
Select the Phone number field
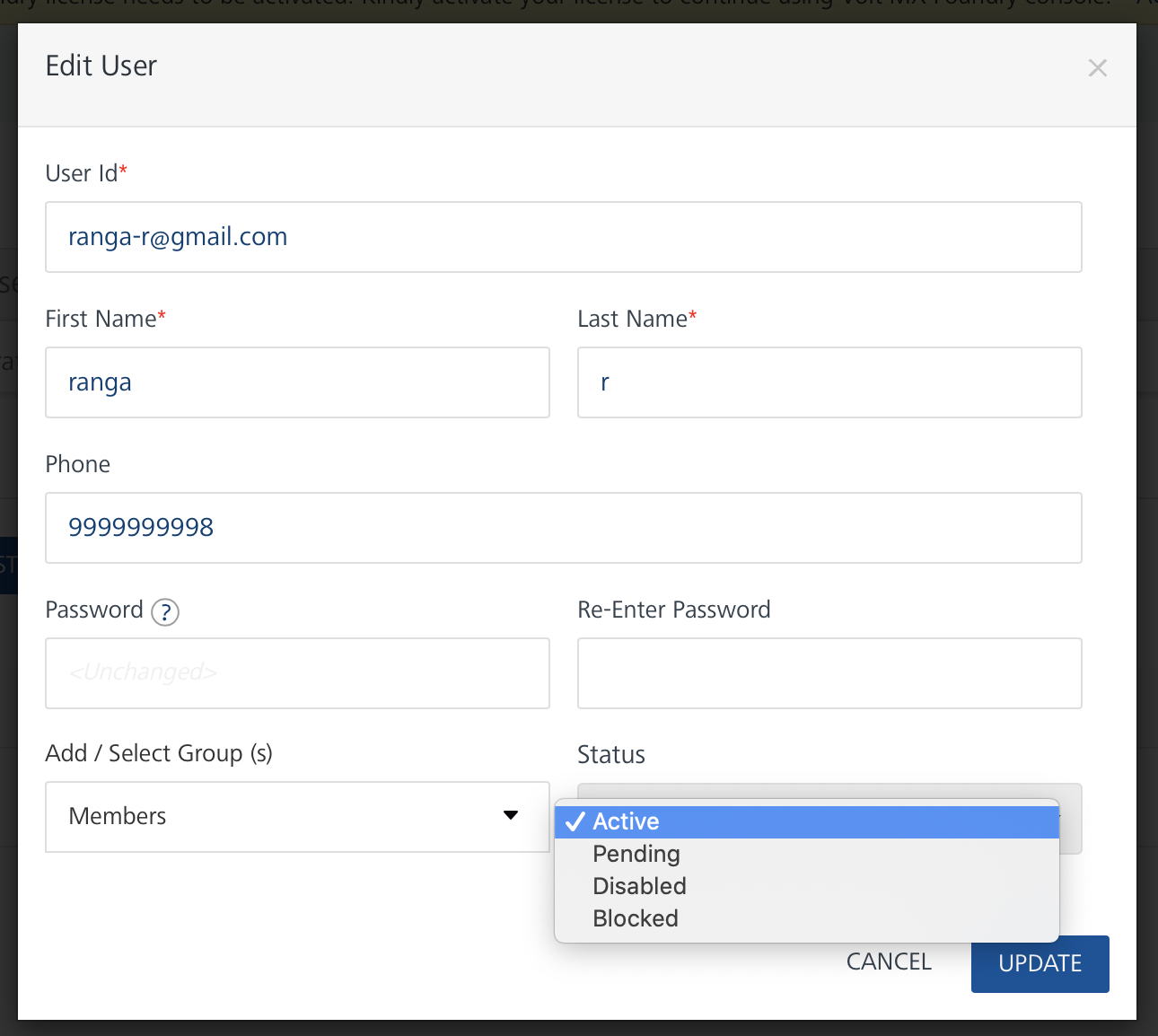point(563,528)
